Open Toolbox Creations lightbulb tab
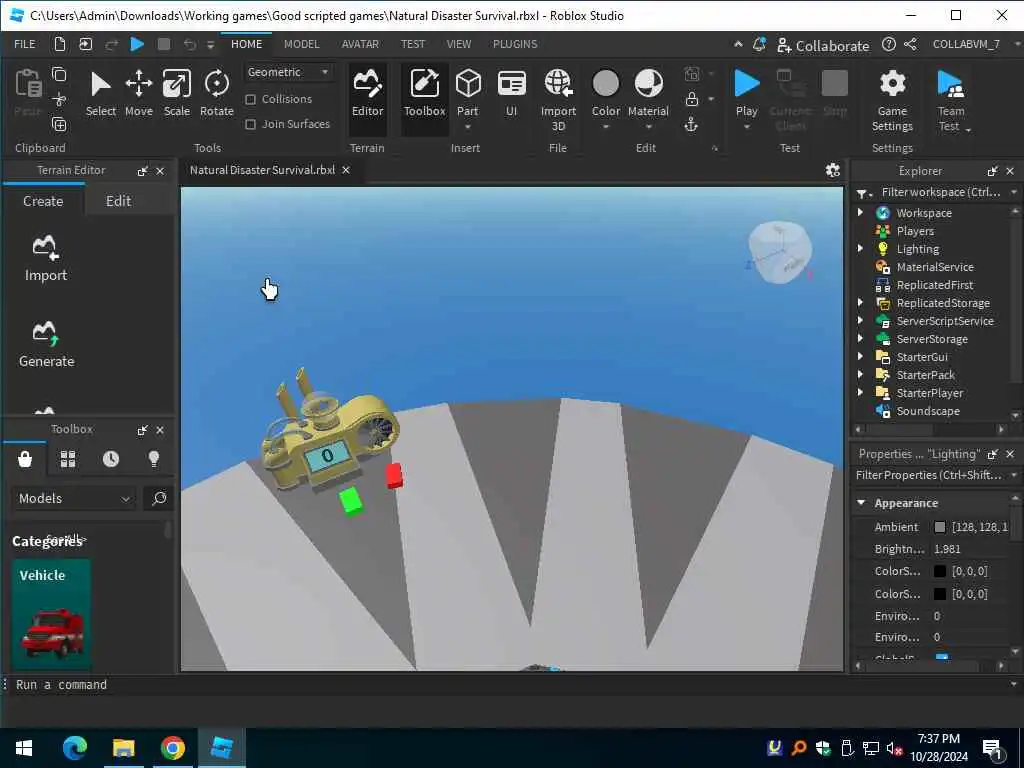Screen dimensions: 1024x768 pyautogui.click(x=154, y=459)
